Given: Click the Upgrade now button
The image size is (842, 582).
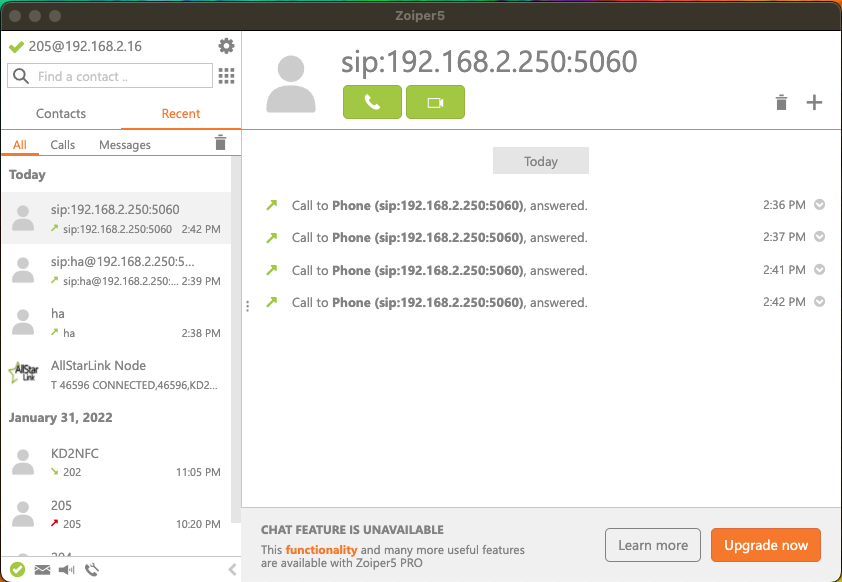Looking at the screenshot, I should coord(765,545).
